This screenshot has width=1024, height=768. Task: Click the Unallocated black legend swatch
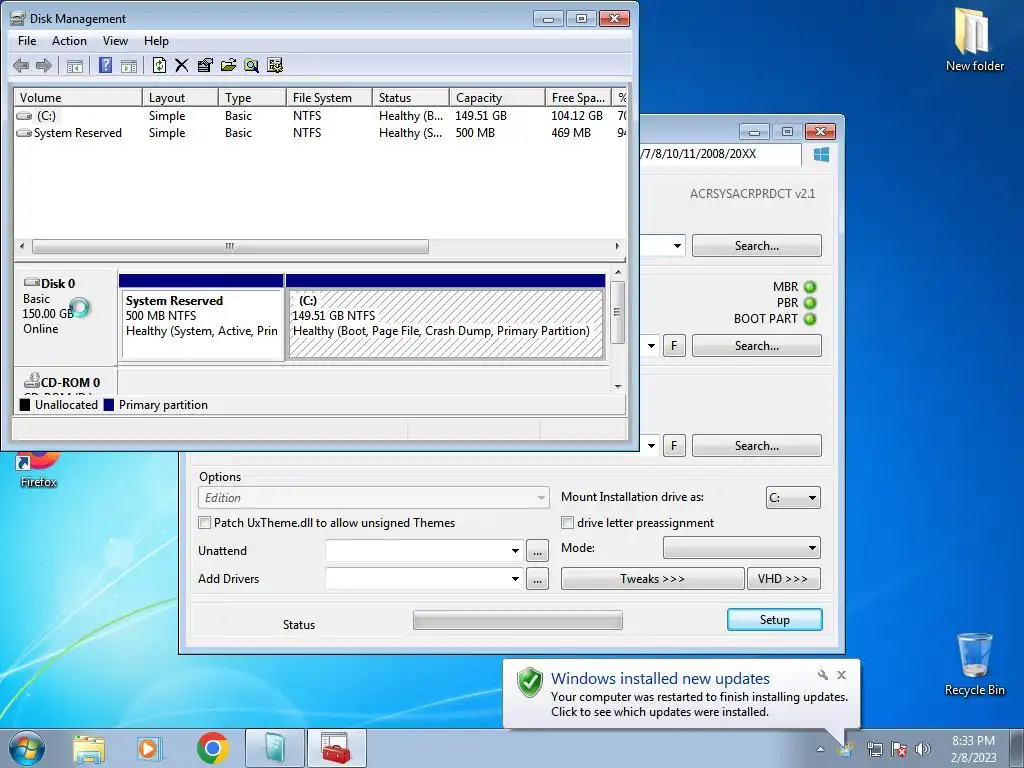click(25, 405)
